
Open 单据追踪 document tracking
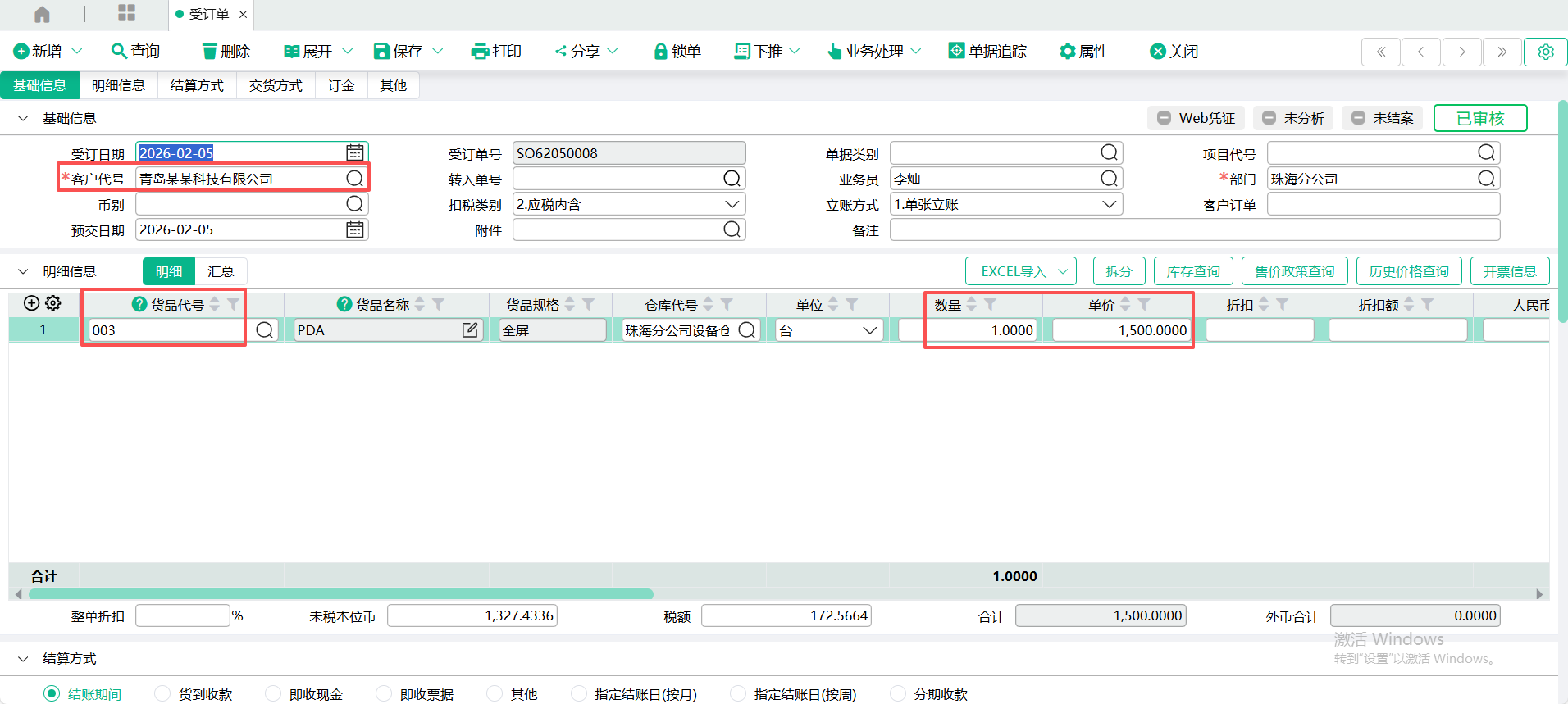(x=987, y=52)
